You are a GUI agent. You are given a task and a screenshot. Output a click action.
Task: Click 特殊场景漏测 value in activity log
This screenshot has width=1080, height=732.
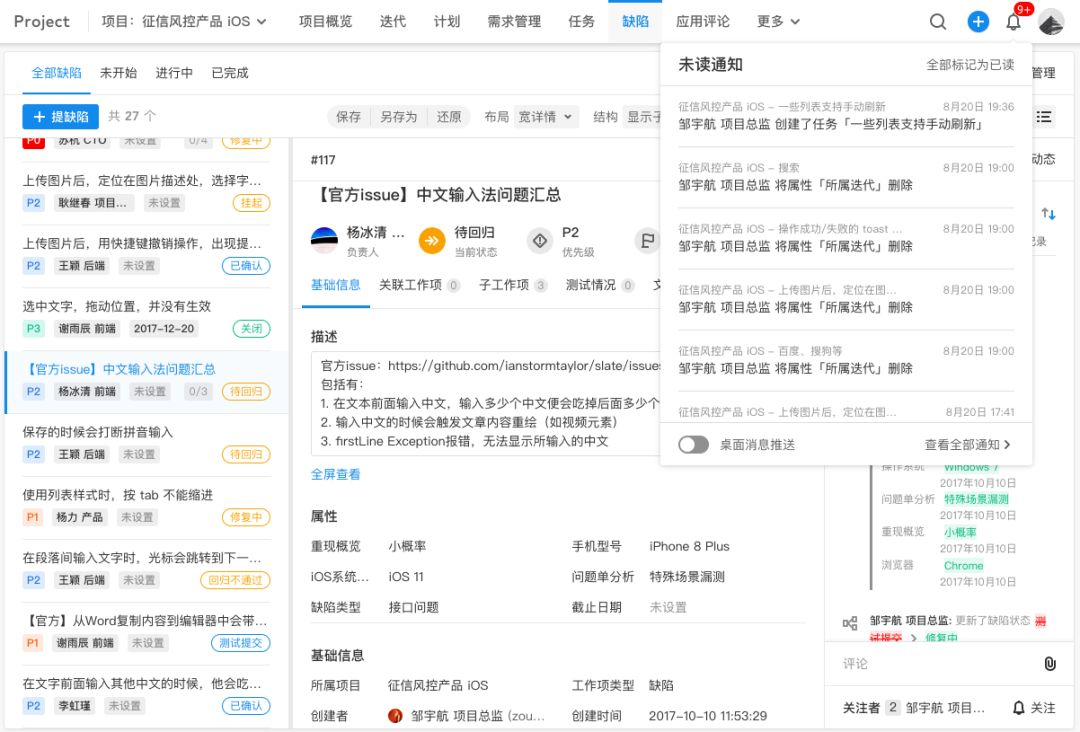(976, 499)
